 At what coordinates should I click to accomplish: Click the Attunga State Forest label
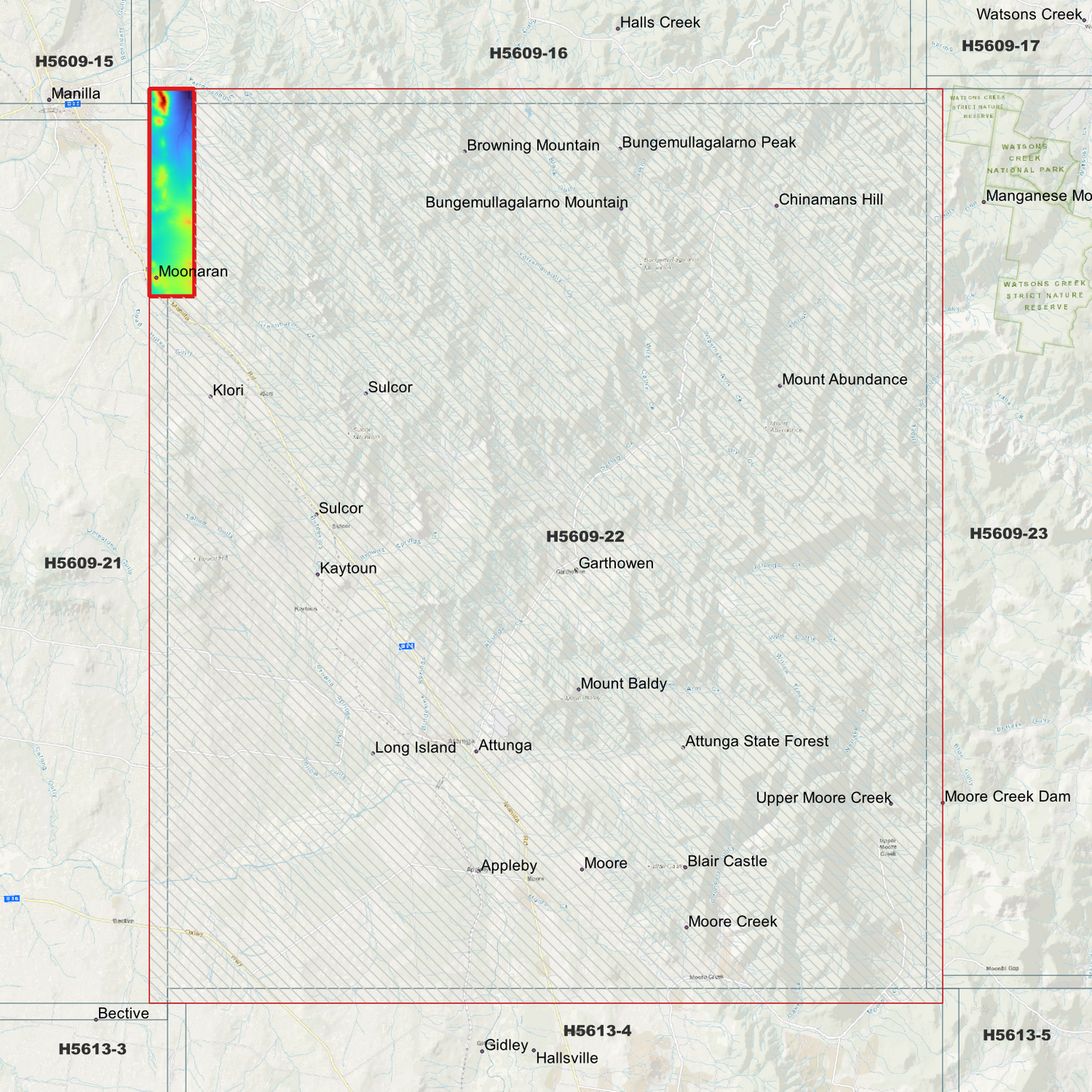pyautogui.click(x=756, y=741)
